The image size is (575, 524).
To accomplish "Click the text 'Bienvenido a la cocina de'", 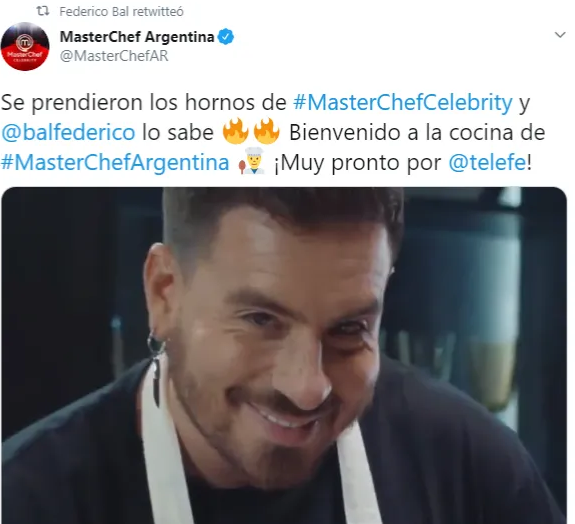I will (x=417, y=132).
